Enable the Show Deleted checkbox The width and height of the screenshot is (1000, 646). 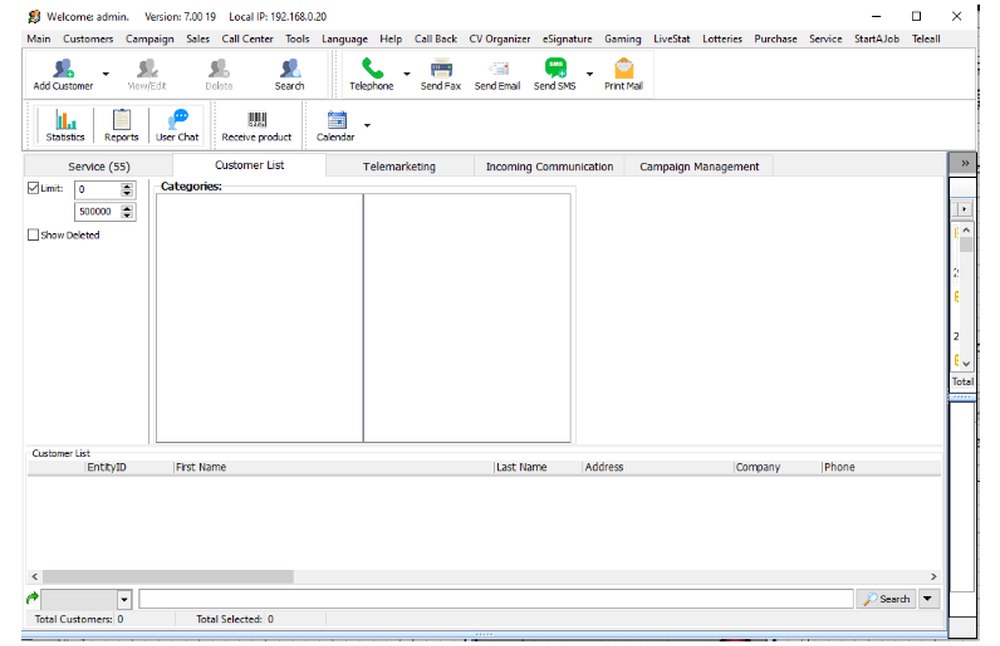click(33, 234)
